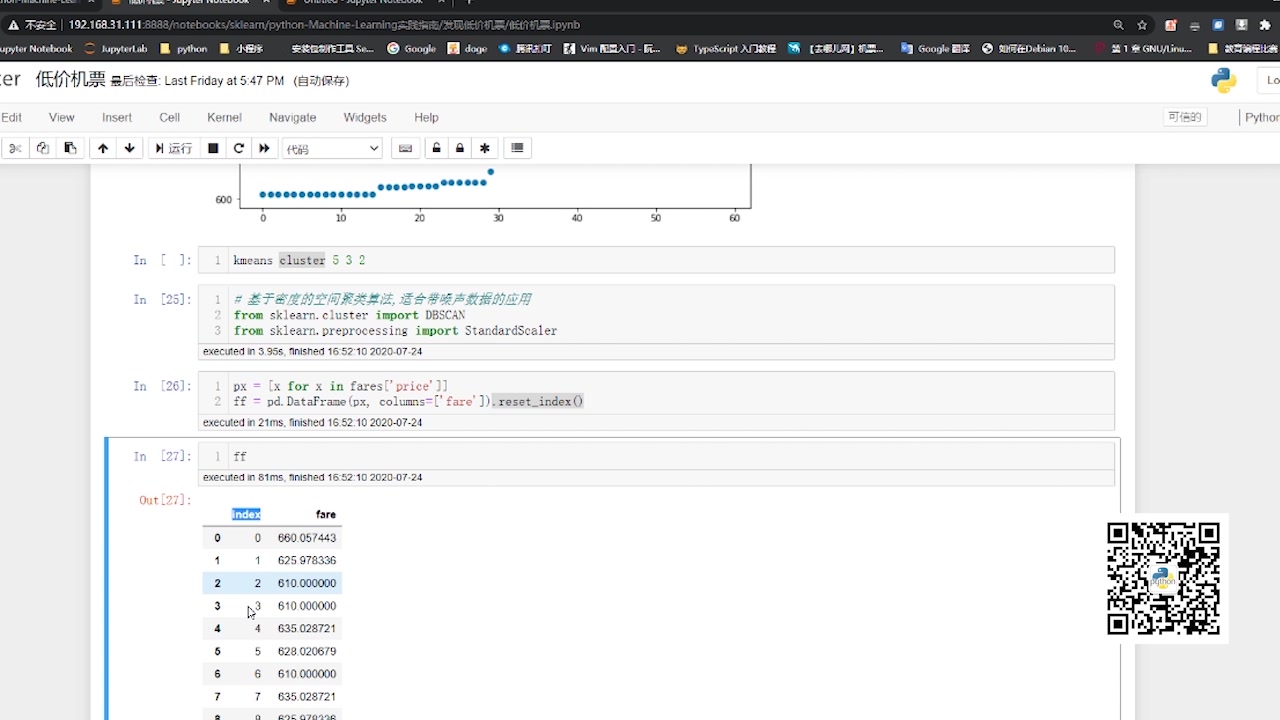Open the Cell menu
Image resolution: width=1280 pixels, height=720 pixels.
coord(170,117)
